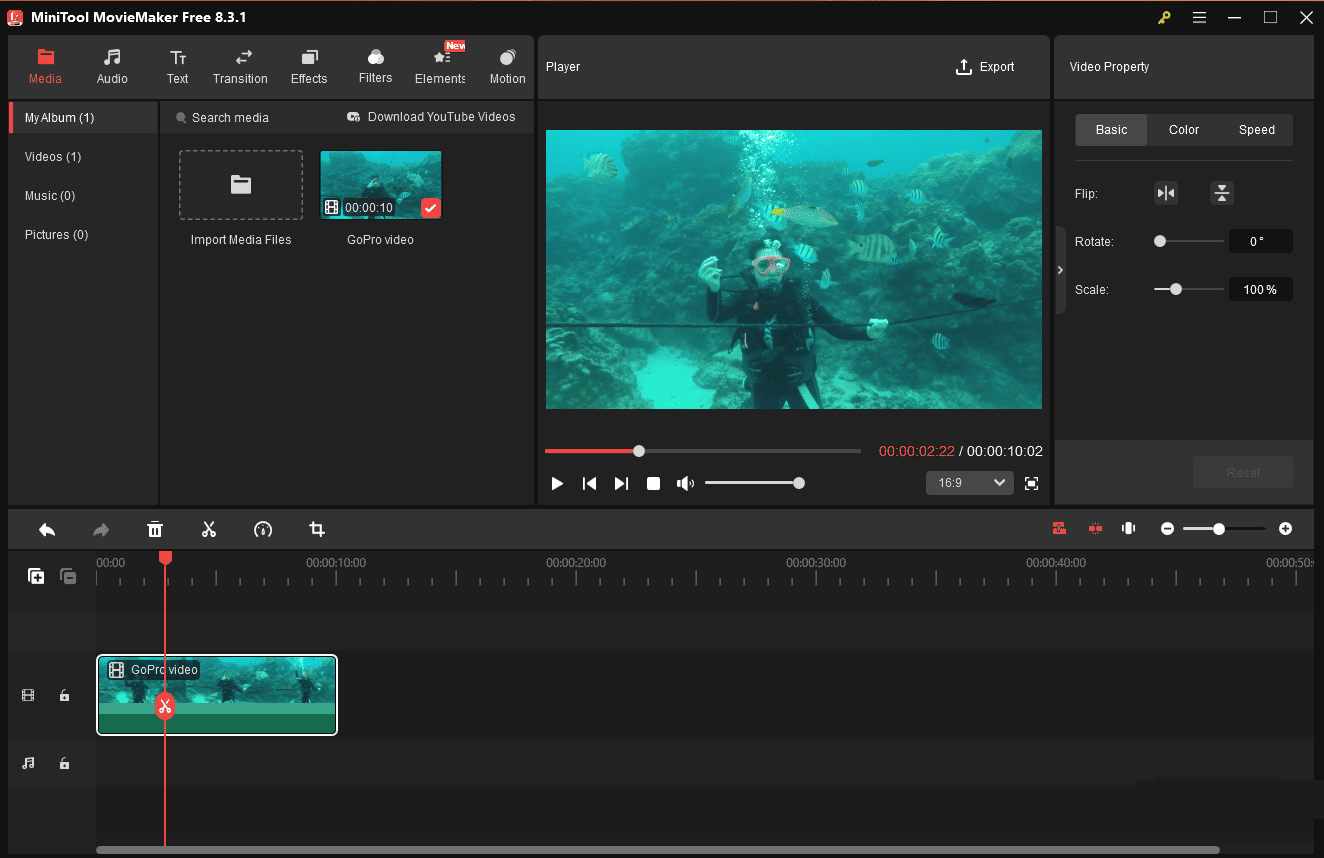Viewport: 1324px width, 858px height.
Task: Click the player volume slider
Action: click(x=755, y=483)
